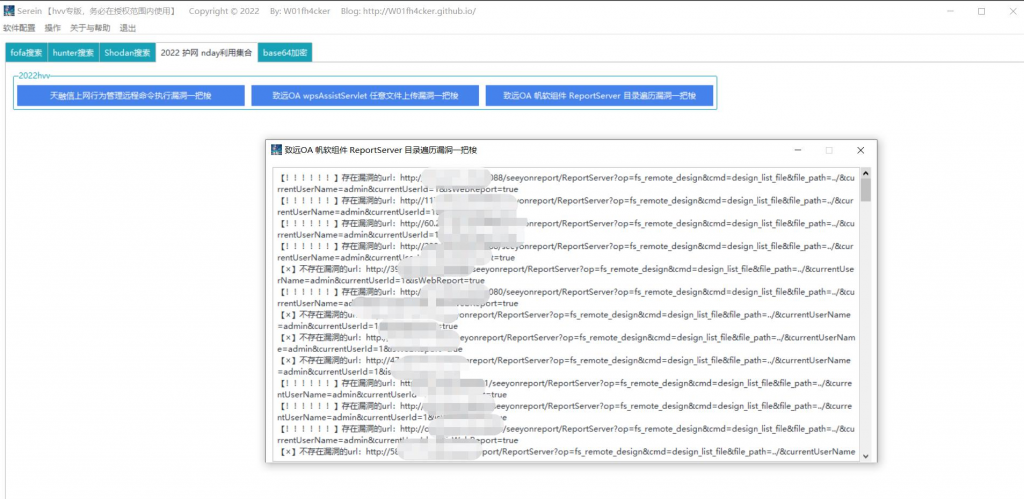This screenshot has height=499, width=1024.
Task: Maximize the ReportServer results dialog
Action: pos(829,150)
